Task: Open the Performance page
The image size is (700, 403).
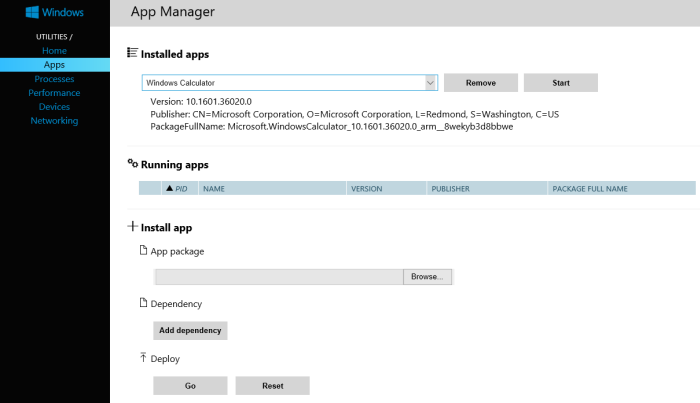Action: (x=54, y=92)
